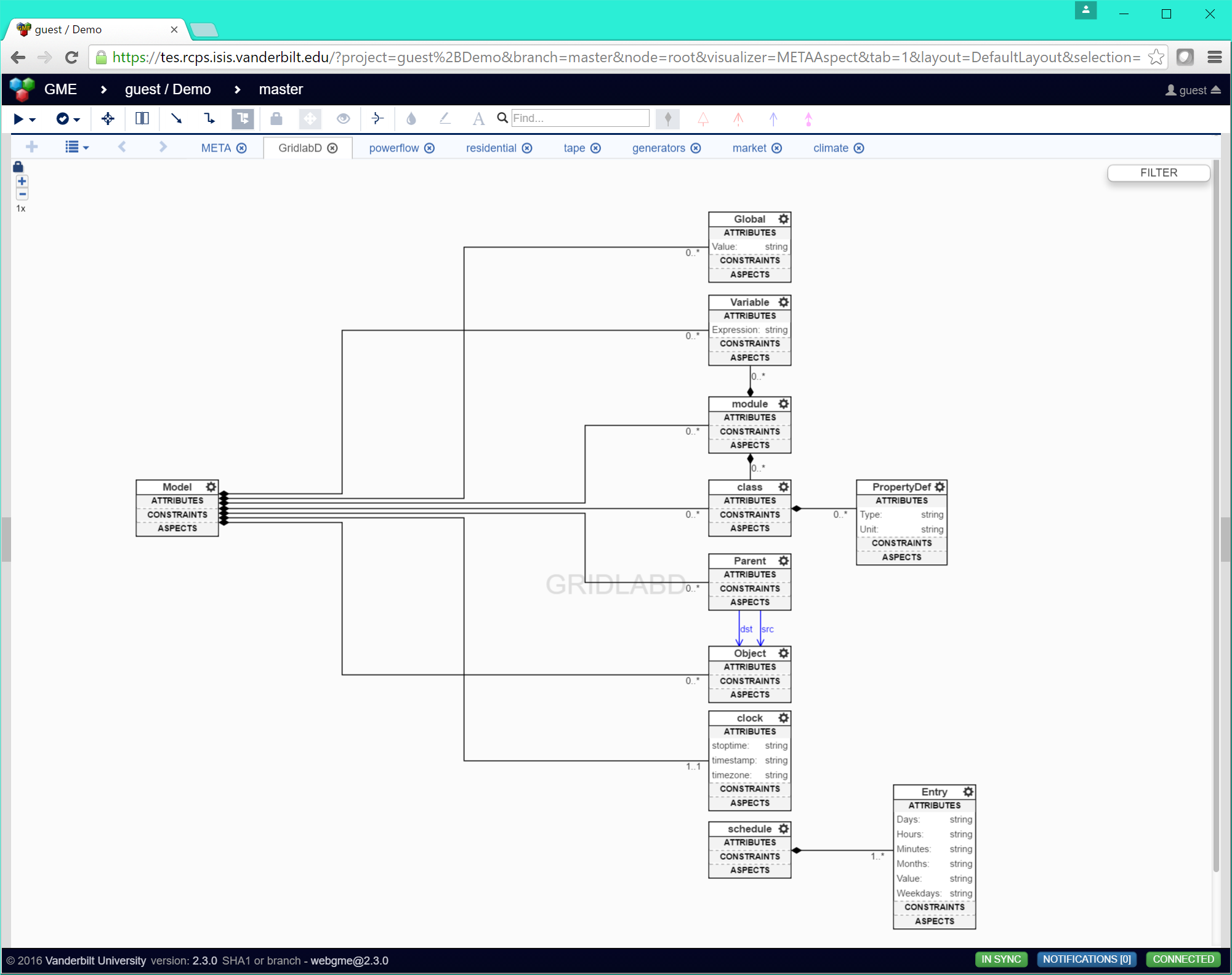Open the tab list dropdown menu
The width and height of the screenshot is (1232, 975).
point(76,147)
